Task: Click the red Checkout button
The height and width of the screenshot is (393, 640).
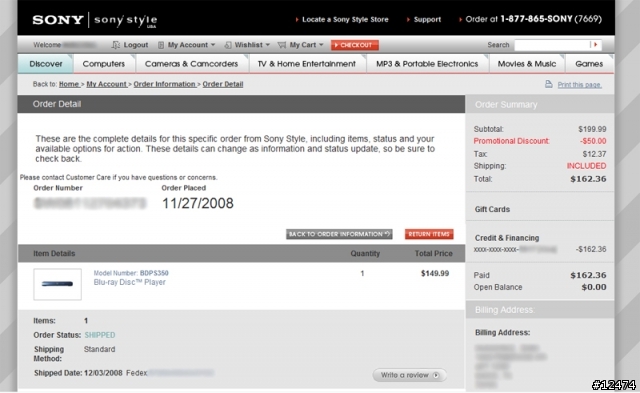Action: coord(355,45)
